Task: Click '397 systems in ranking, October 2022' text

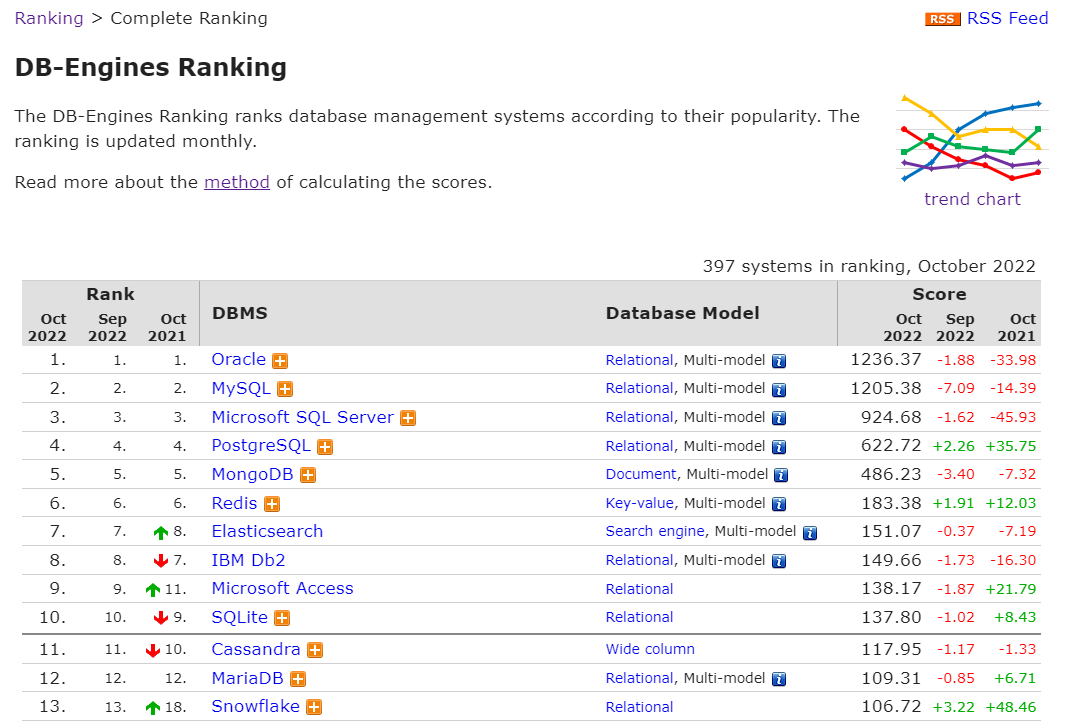Action: tap(869, 266)
